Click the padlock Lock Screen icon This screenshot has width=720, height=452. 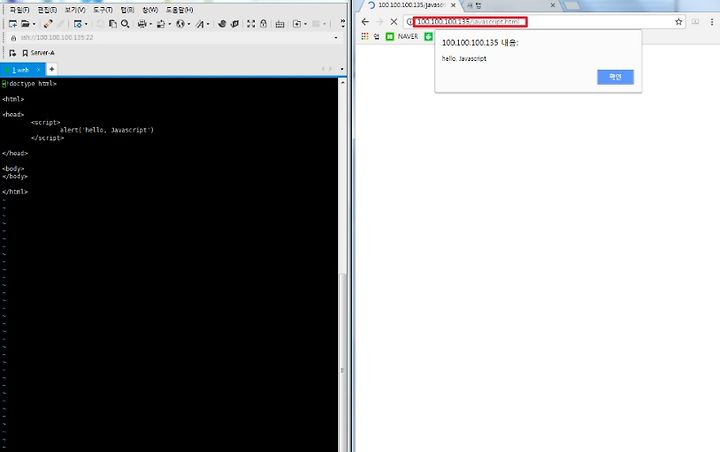[x=264, y=24]
